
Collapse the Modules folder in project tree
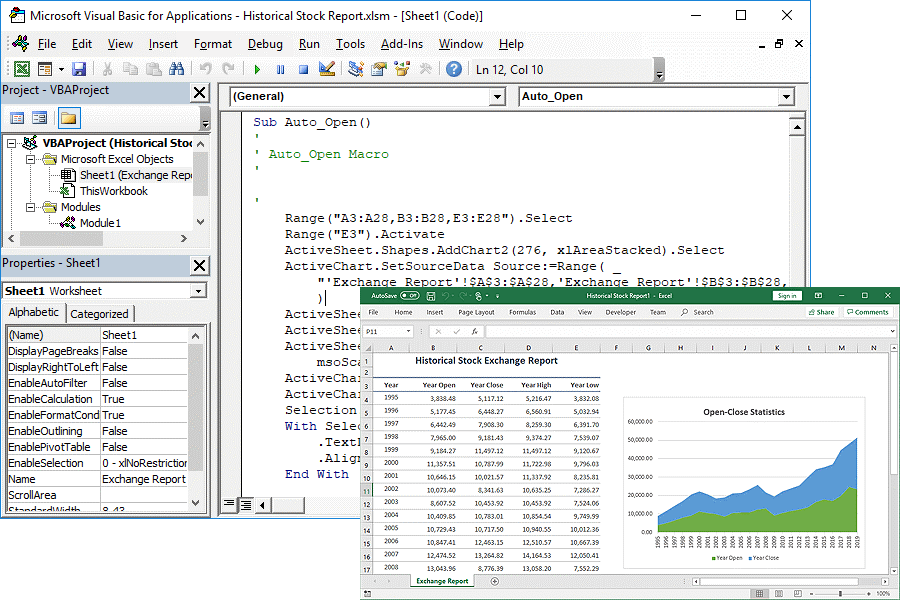pyautogui.click(x=30, y=207)
